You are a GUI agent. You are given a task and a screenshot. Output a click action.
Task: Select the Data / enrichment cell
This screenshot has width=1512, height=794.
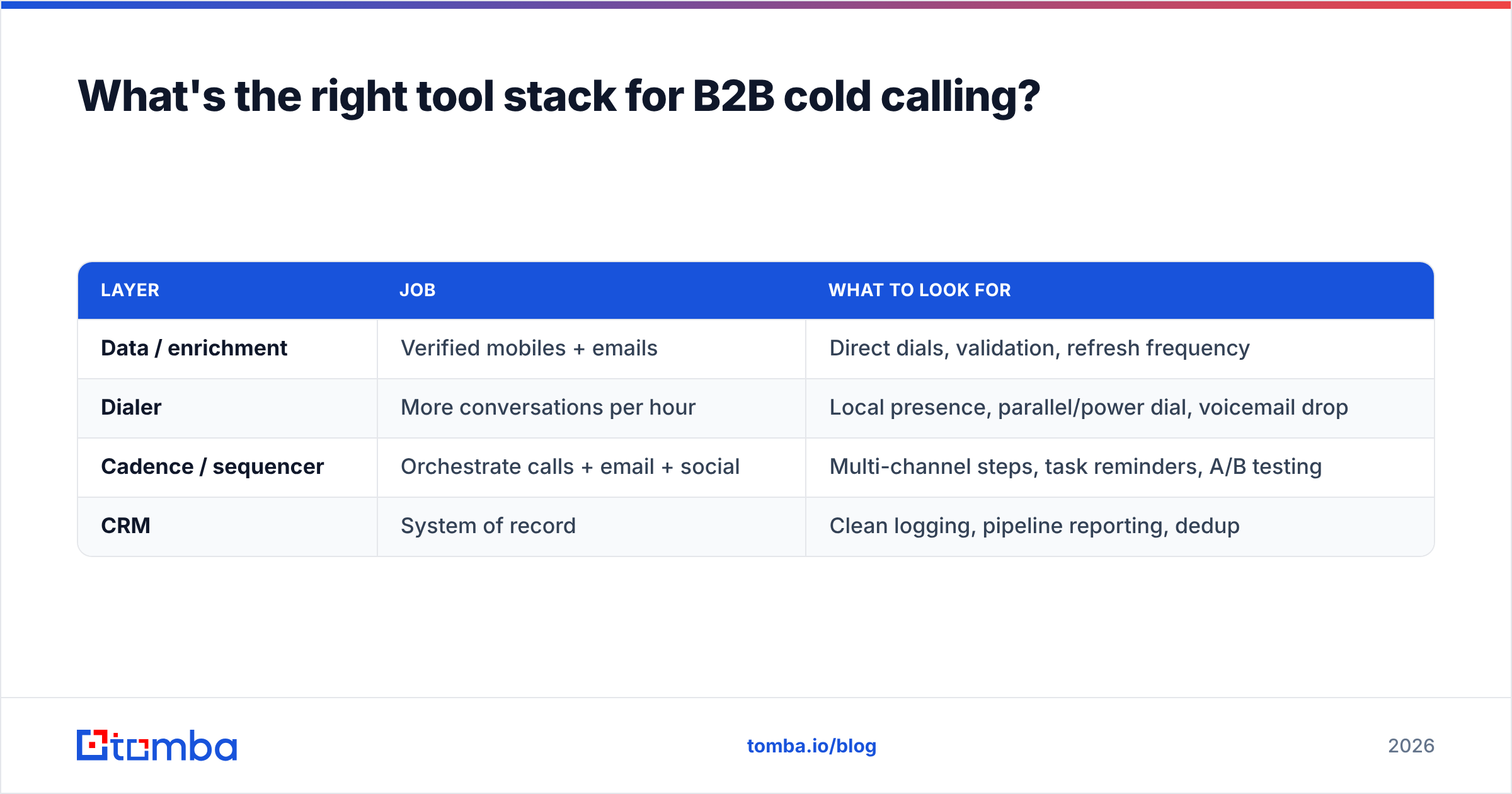[x=227, y=348]
